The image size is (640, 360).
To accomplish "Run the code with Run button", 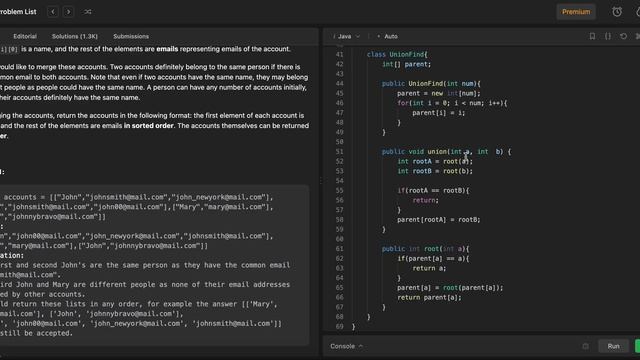I will 613,346.
